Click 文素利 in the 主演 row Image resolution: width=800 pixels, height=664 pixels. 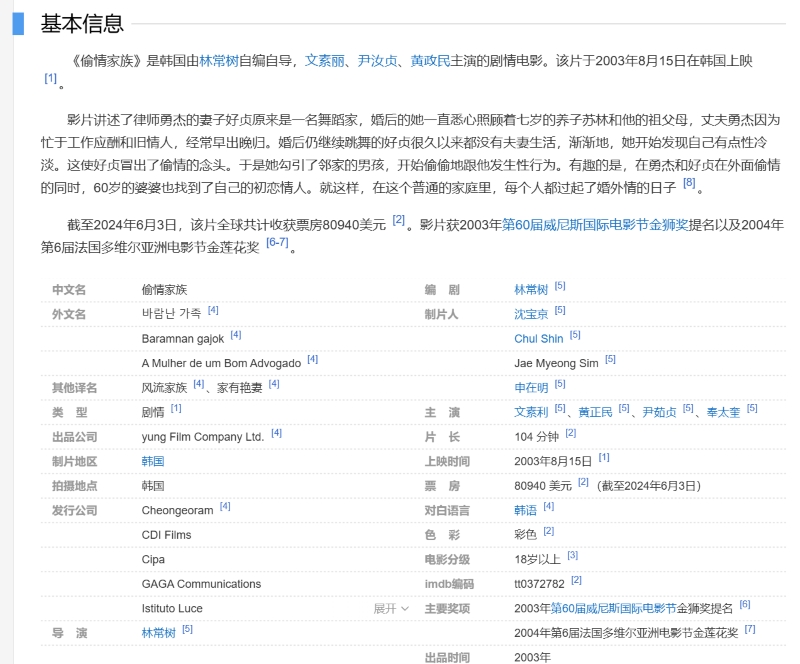pos(531,412)
